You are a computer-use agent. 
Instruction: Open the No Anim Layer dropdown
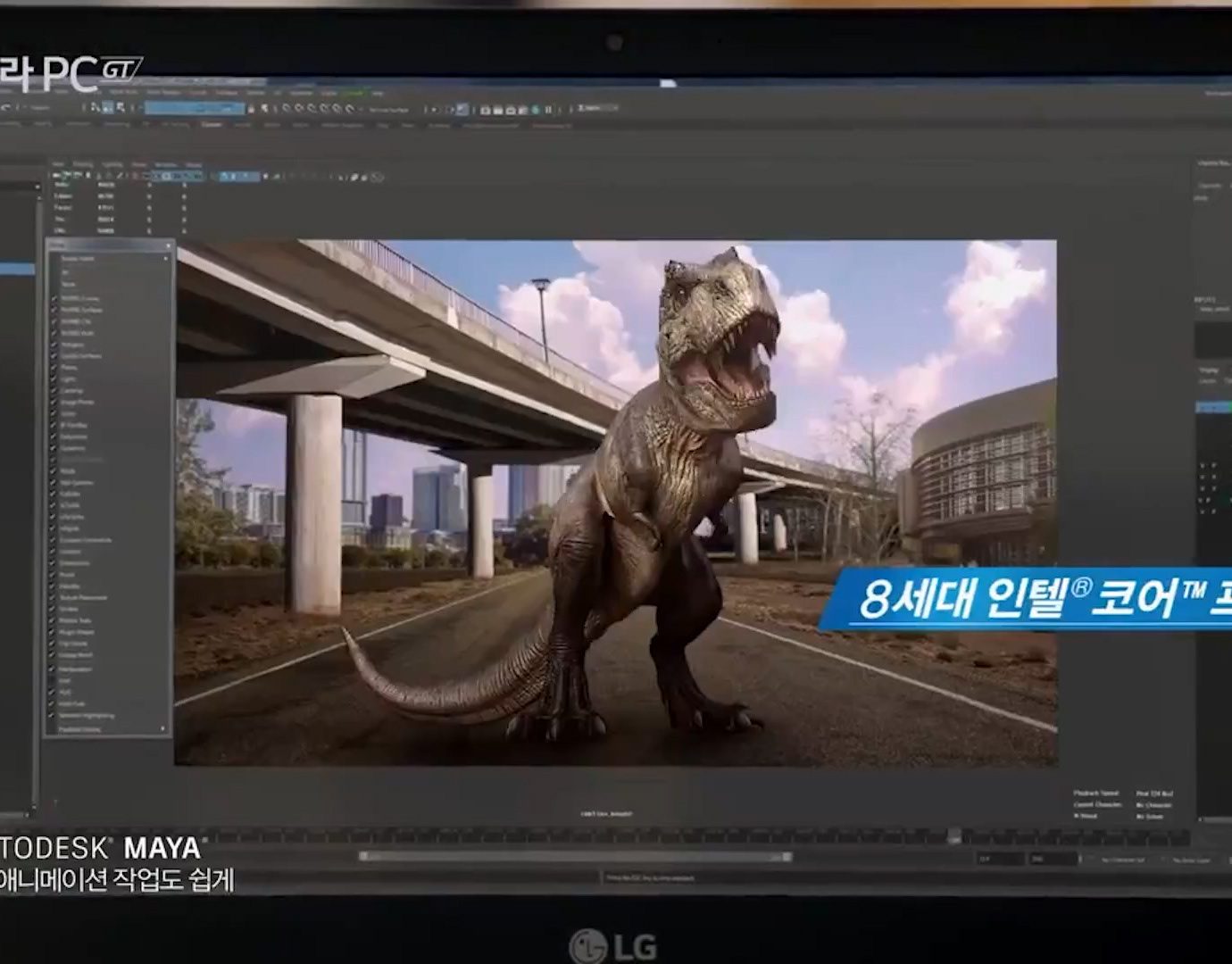(1192, 860)
